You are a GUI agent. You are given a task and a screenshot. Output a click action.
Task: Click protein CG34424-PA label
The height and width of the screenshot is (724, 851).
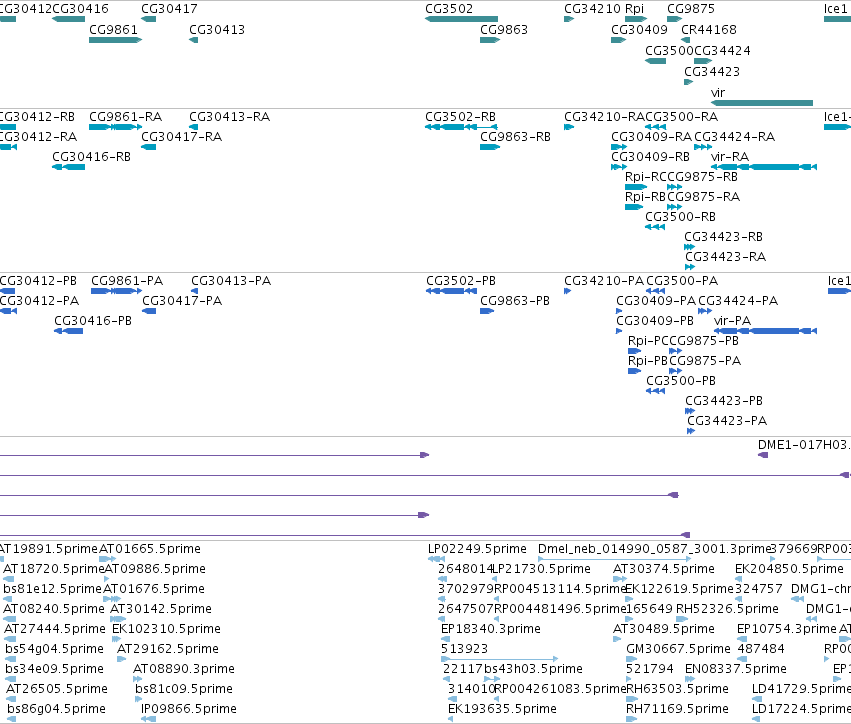point(738,301)
